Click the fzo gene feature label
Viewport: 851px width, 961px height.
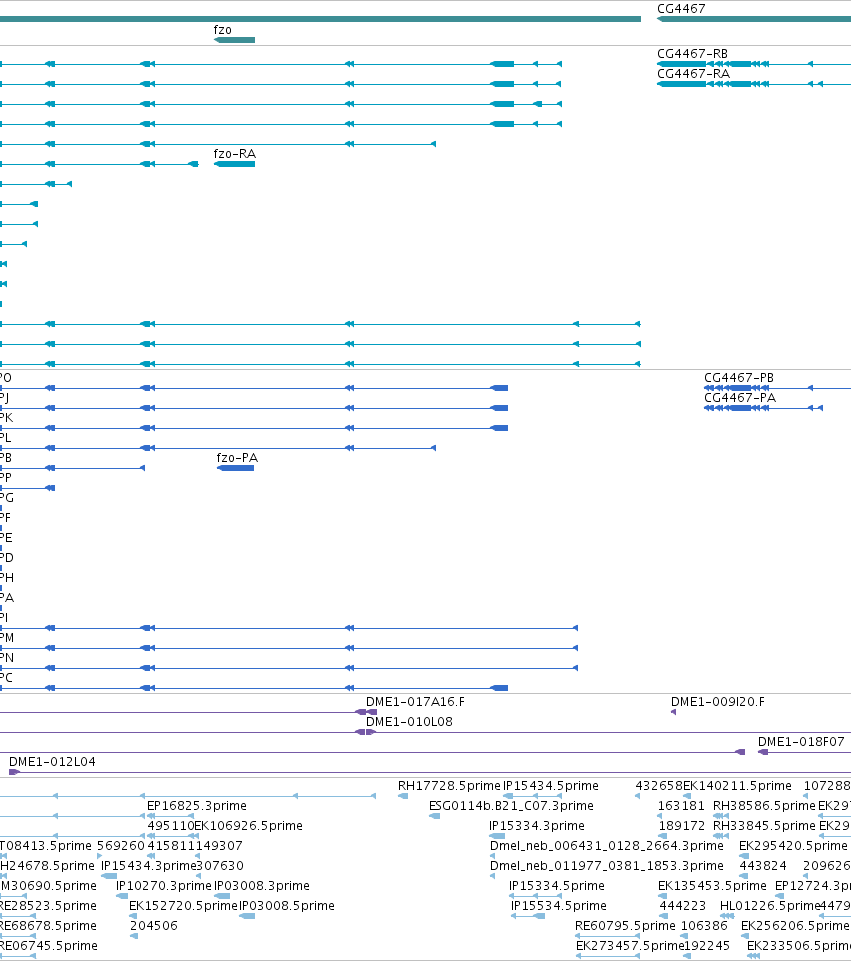(222, 30)
